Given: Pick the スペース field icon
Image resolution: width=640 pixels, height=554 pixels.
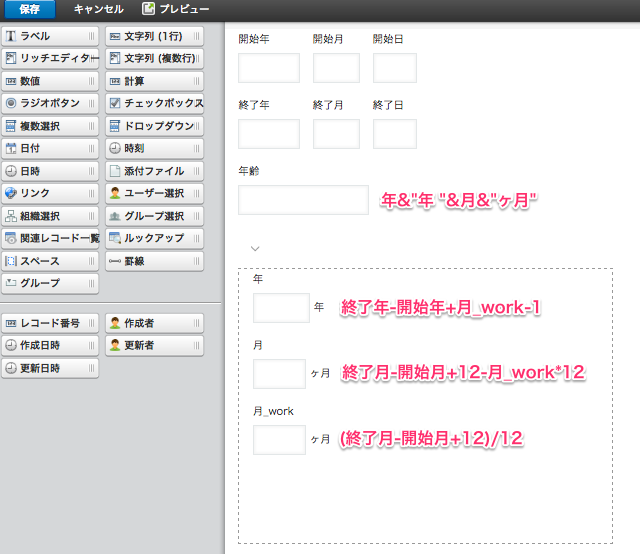Looking at the screenshot, I should coord(11,261).
